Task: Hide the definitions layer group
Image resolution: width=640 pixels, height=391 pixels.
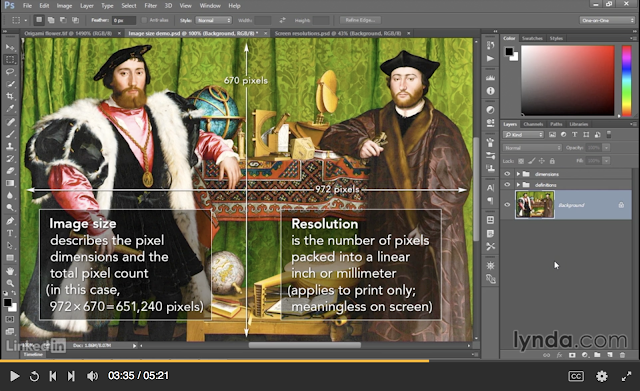Action: pos(507,185)
